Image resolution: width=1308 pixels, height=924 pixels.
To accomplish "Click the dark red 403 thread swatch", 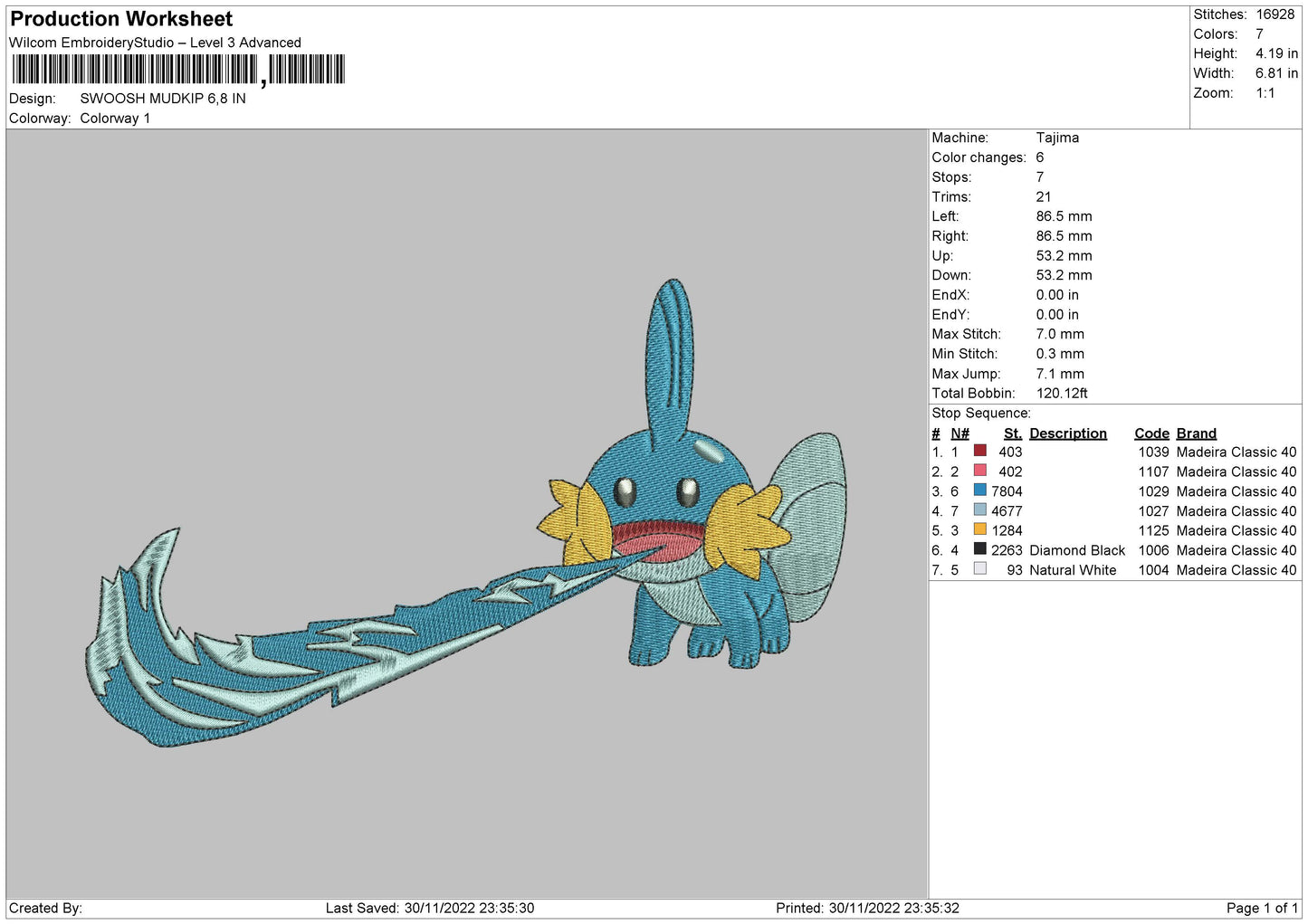I will pyautogui.click(x=979, y=451).
